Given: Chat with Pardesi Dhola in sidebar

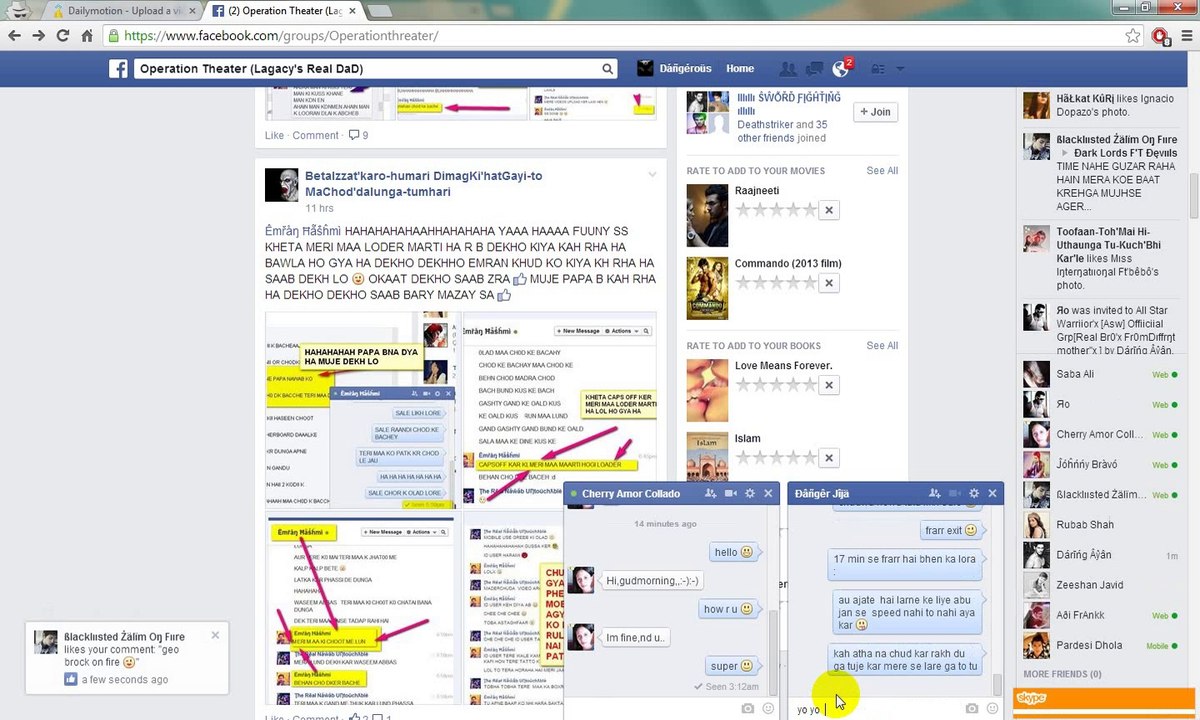Looking at the screenshot, I should 1102,645.
